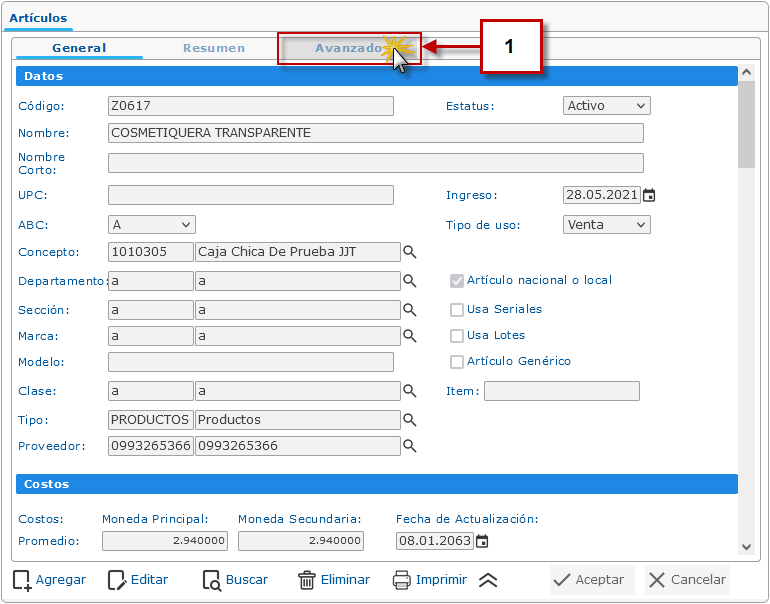Open the Fecha de Actualización calendar icon

coord(482,542)
